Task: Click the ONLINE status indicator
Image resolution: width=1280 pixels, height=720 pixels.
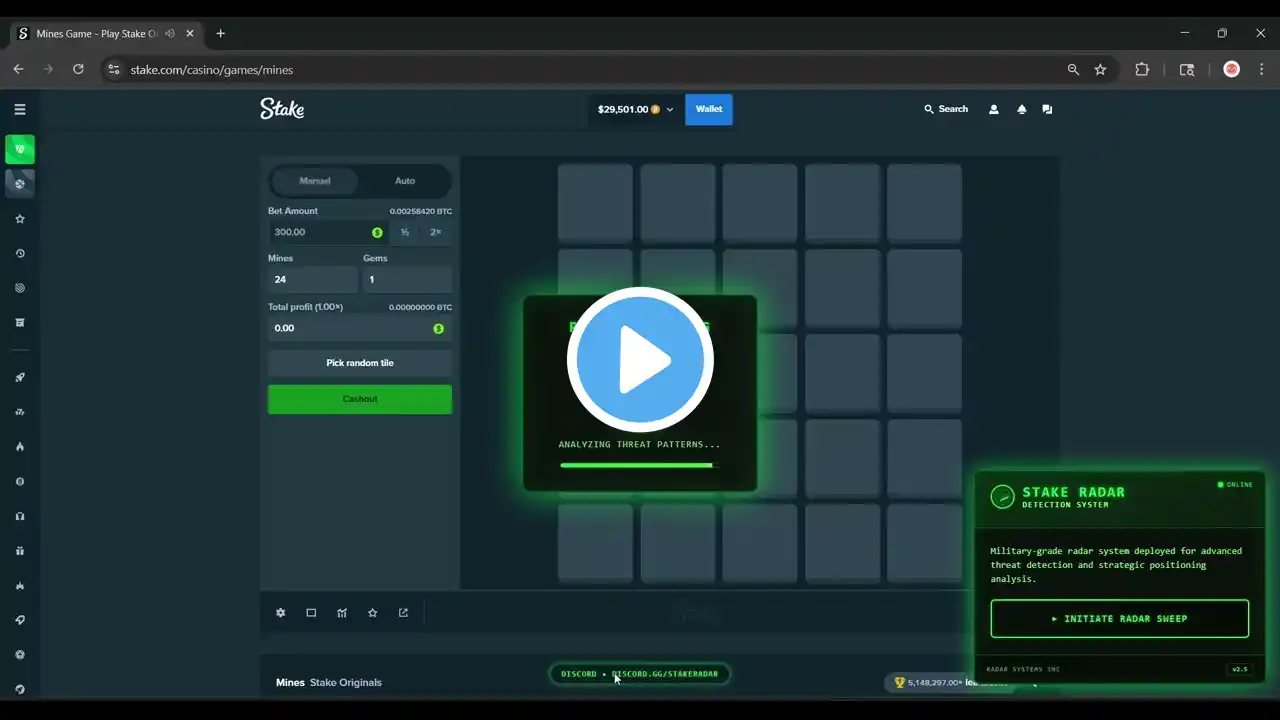Action: tap(1235, 485)
